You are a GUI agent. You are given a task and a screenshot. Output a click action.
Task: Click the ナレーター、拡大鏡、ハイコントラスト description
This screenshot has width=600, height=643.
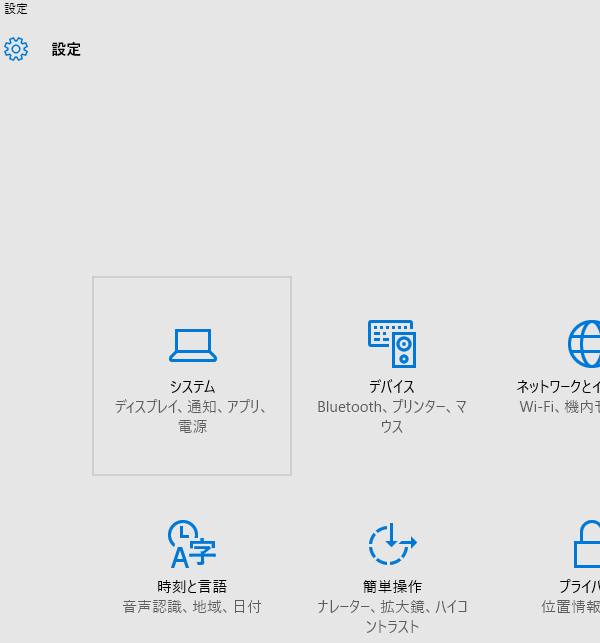pos(391,616)
